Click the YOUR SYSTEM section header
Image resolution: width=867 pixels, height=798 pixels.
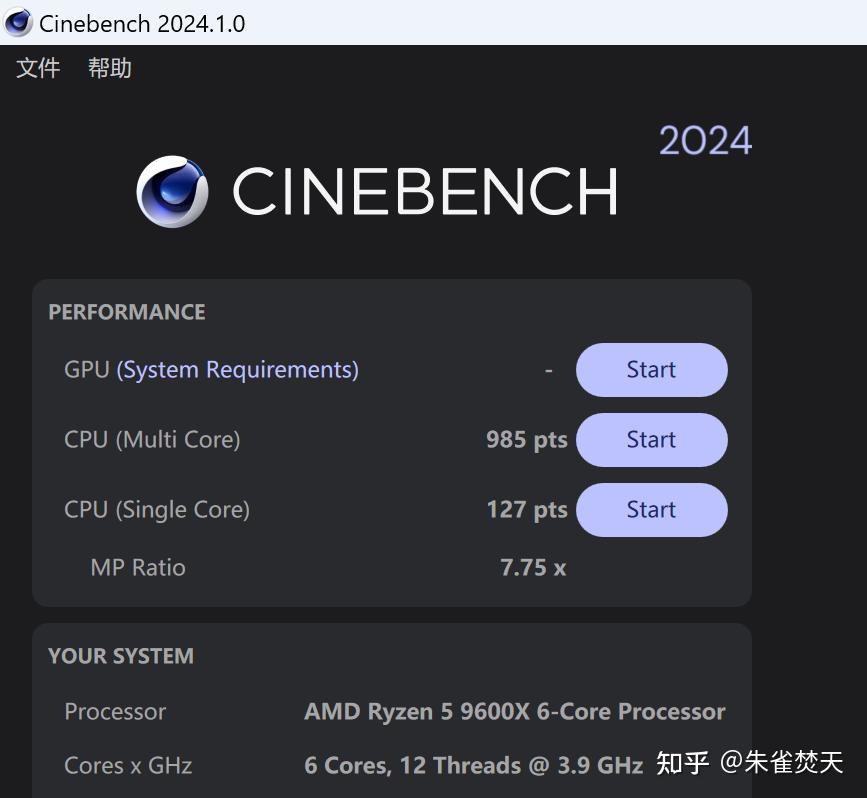point(120,656)
